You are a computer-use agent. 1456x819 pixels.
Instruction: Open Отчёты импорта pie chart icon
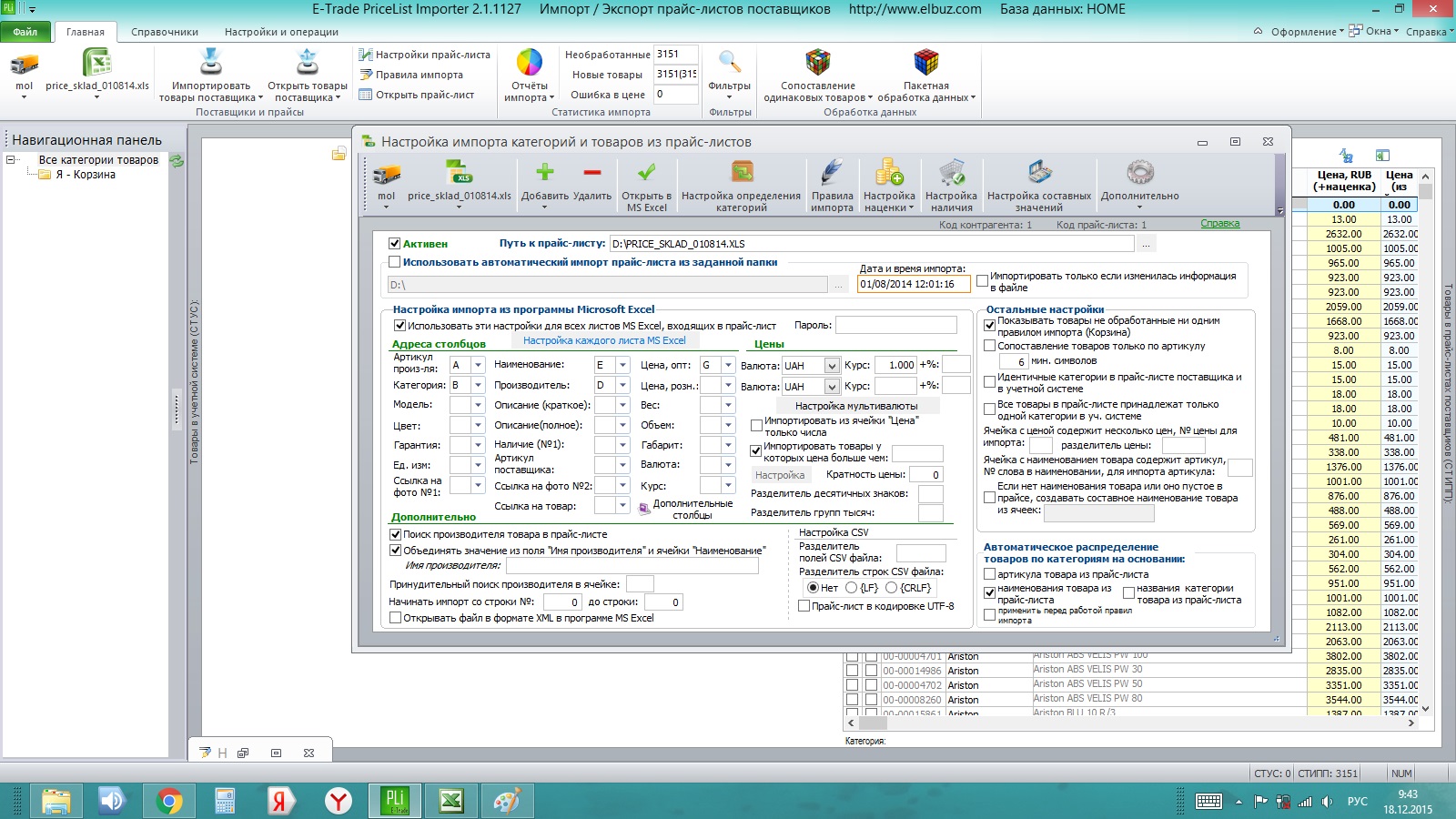coord(529,63)
